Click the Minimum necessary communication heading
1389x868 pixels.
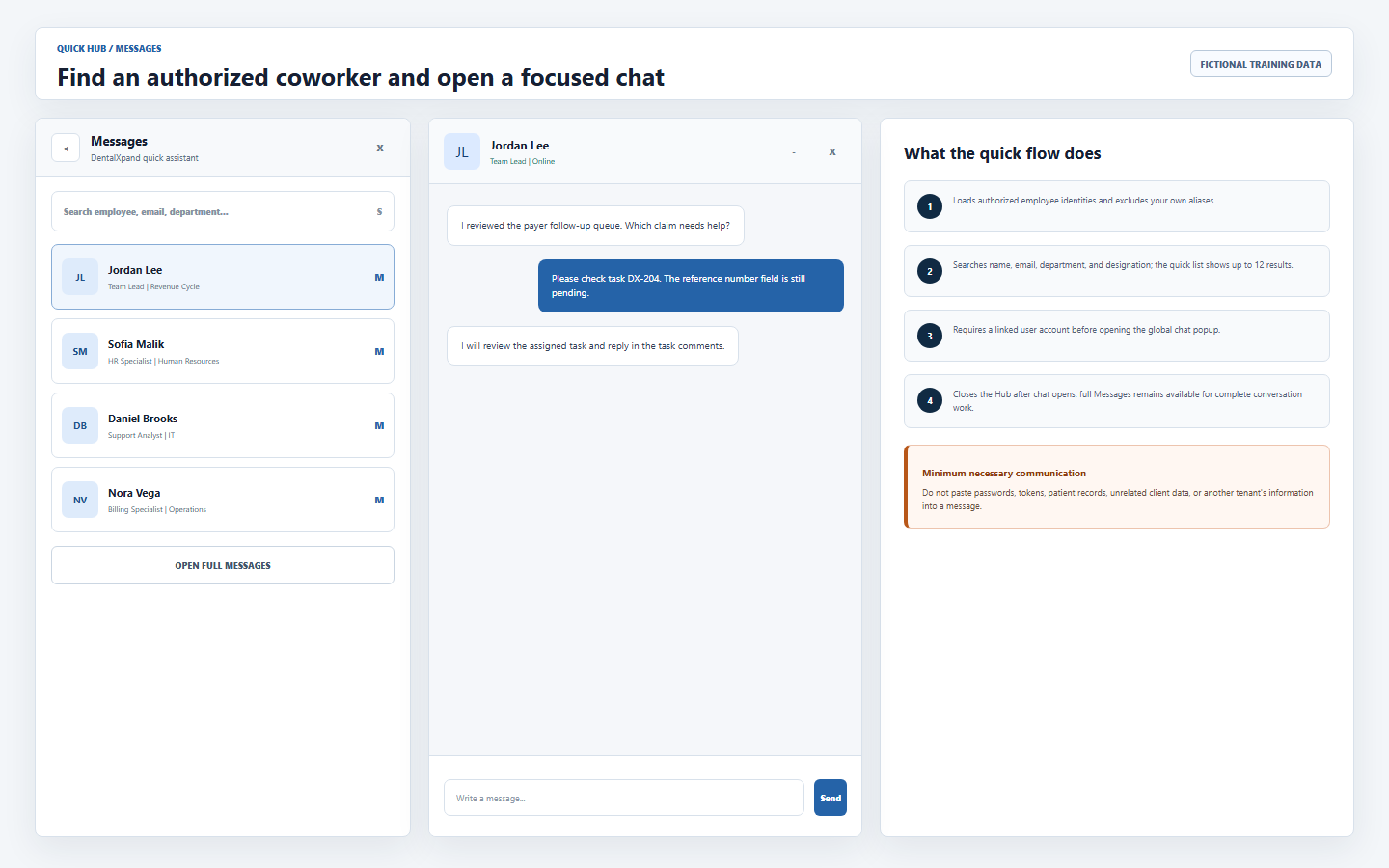click(x=1004, y=474)
